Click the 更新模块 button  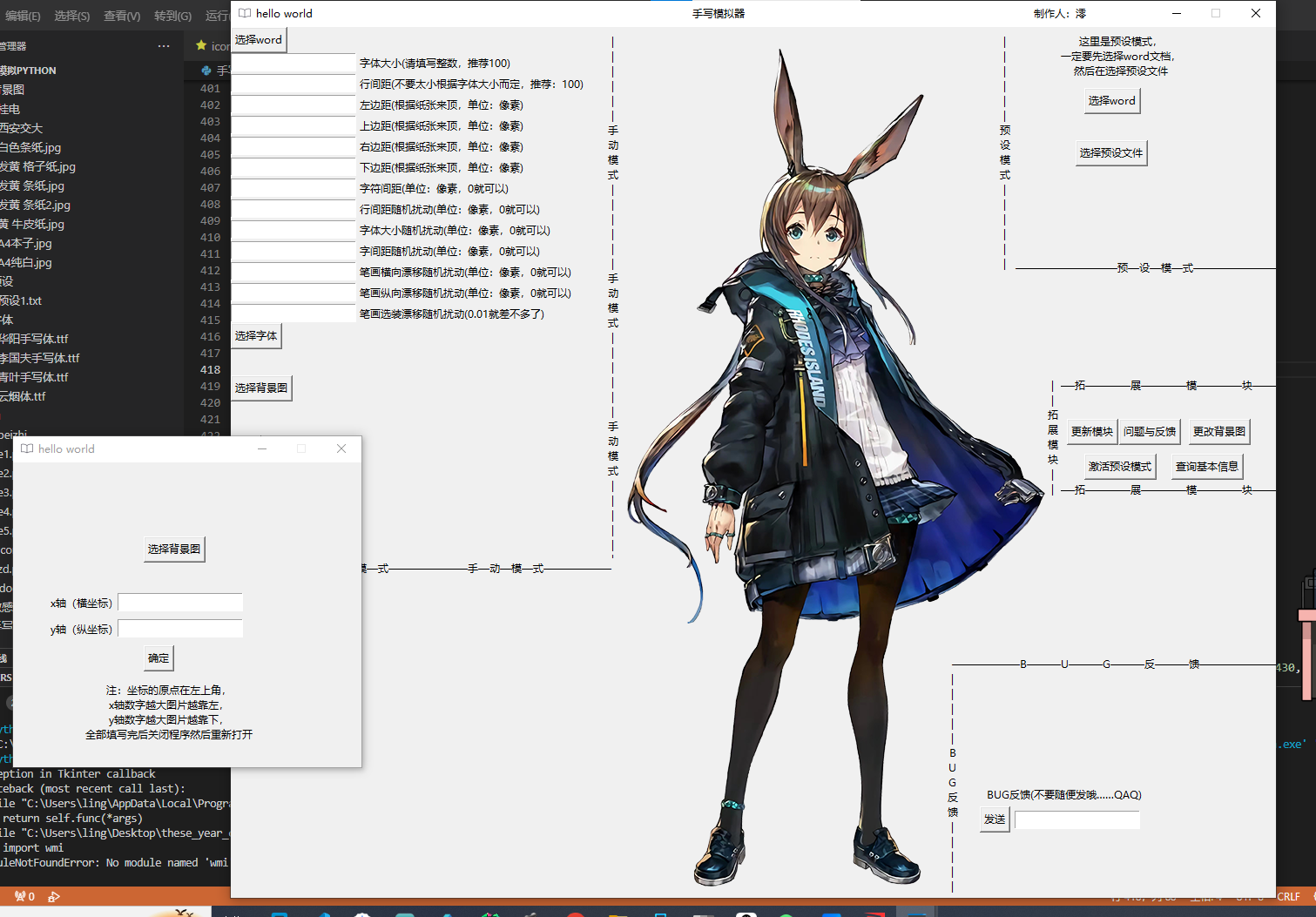click(x=1092, y=432)
